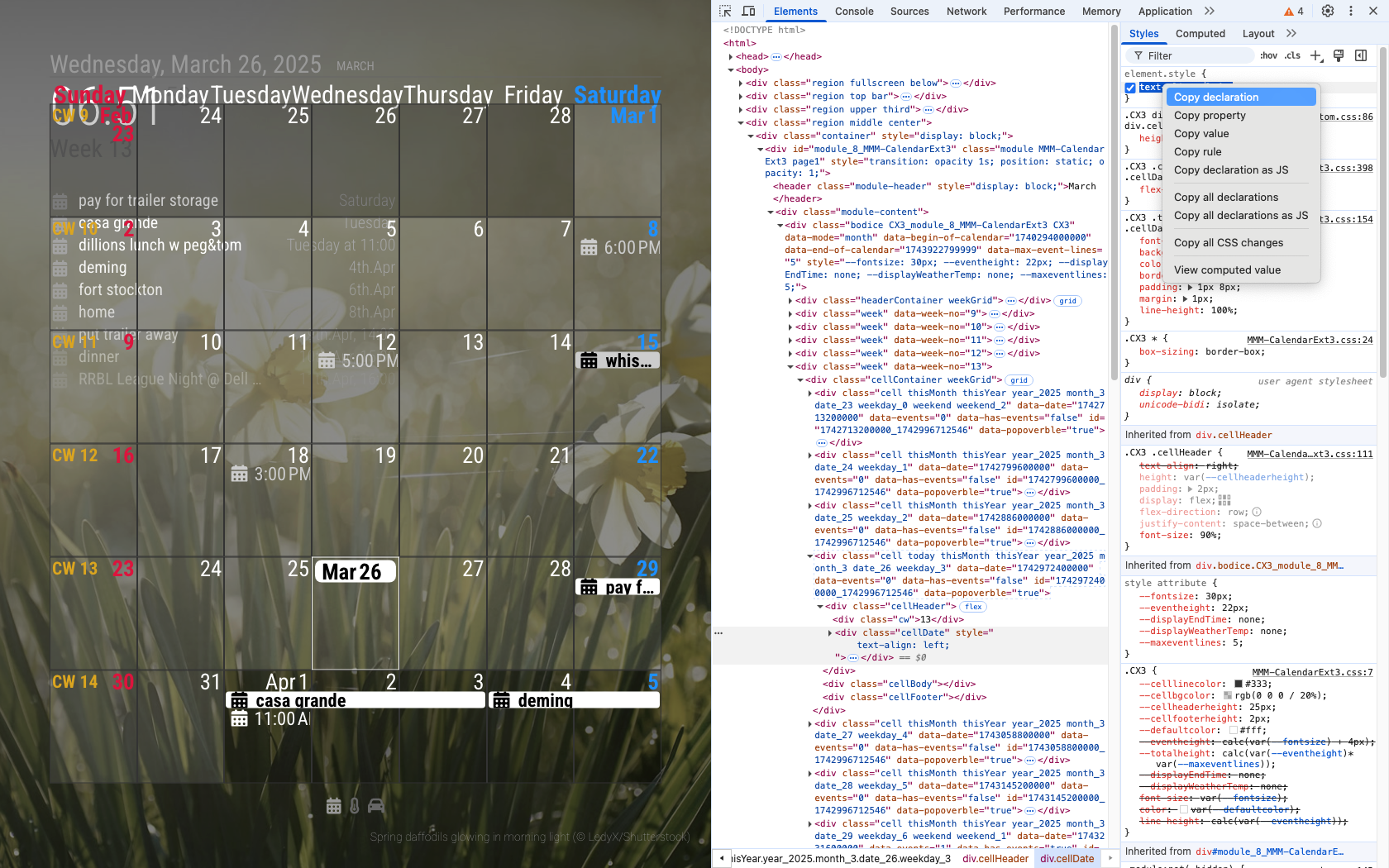Viewport: 1389px width, 868px height.
Task: Select Copy all declarations from context menu
Action: point(1226,197)
